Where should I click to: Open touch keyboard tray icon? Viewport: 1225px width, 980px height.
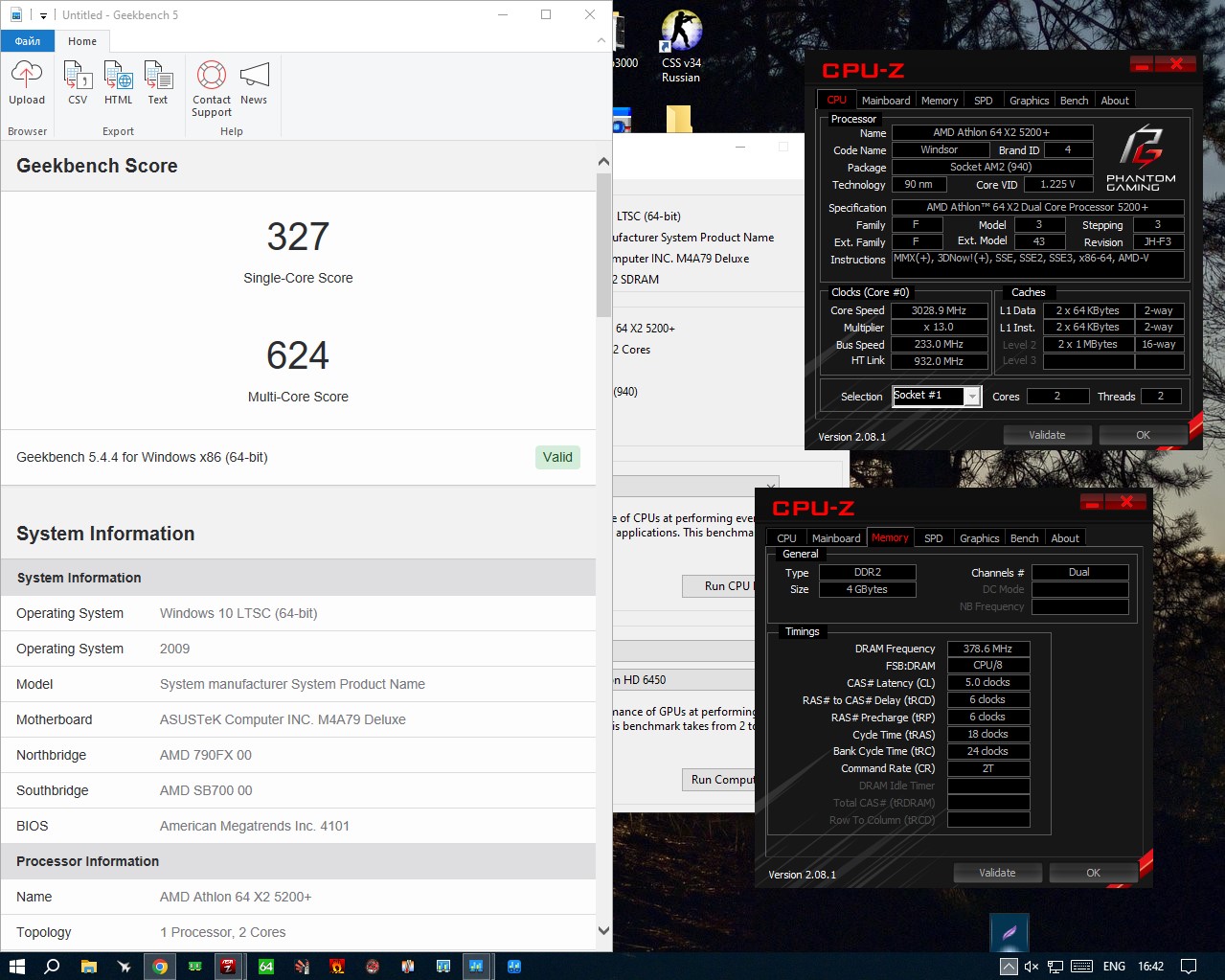pos(1082,967)
